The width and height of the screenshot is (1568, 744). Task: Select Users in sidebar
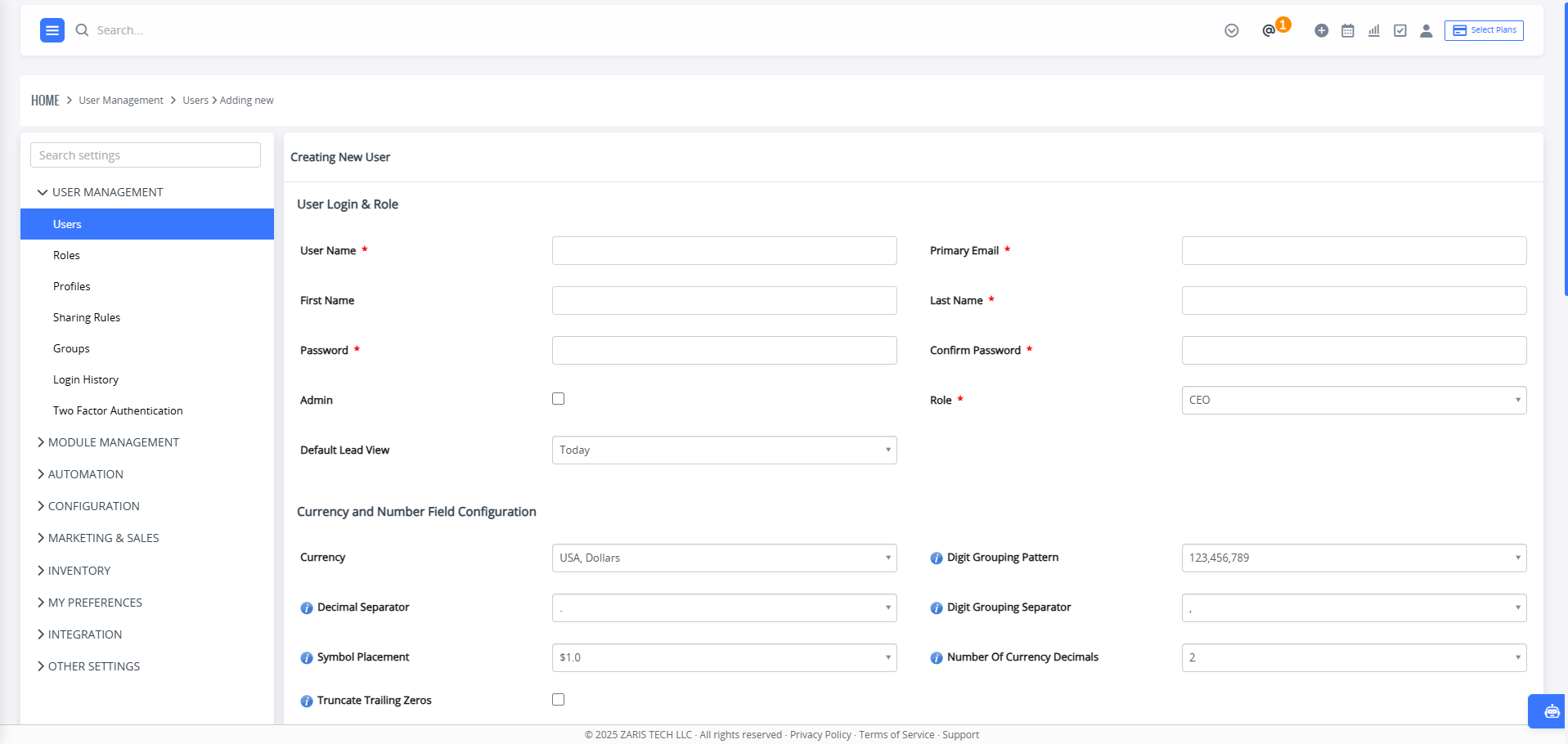(147, 224)
